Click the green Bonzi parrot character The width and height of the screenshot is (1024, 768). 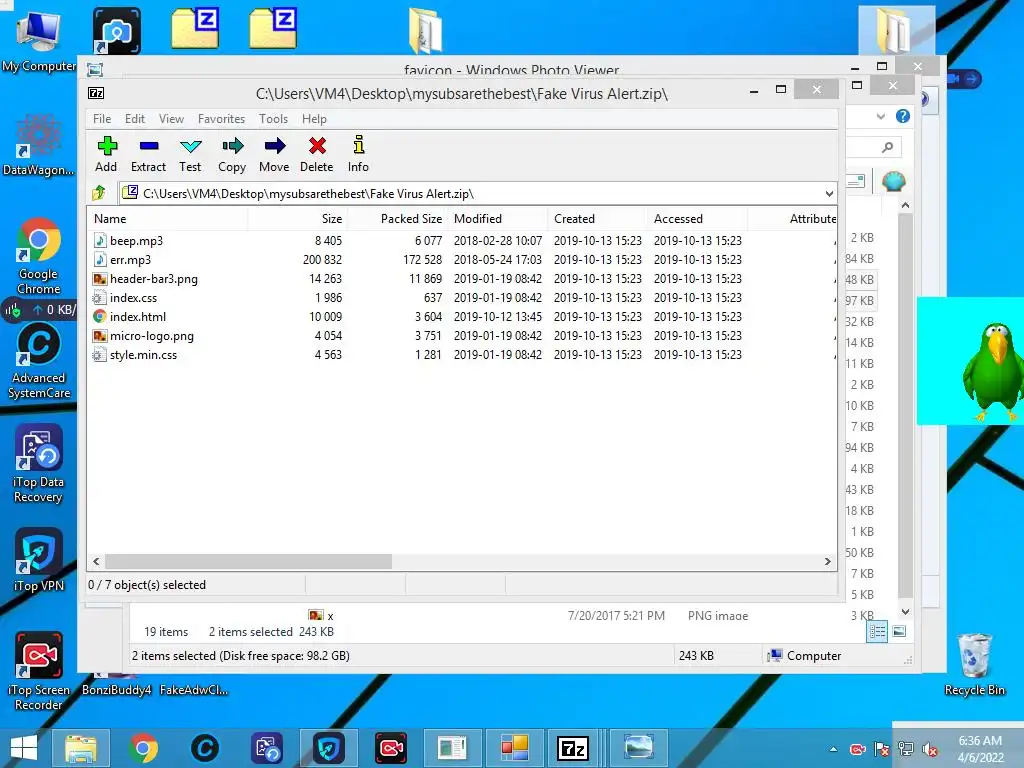coord(992,372)
